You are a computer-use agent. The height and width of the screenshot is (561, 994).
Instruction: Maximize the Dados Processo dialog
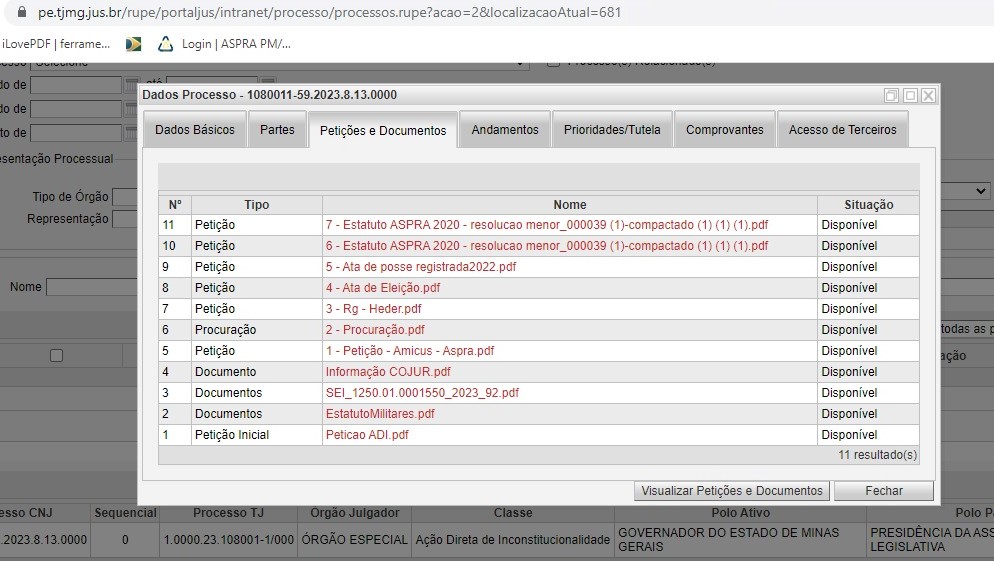pyautogui.click(x=910, y=95)
